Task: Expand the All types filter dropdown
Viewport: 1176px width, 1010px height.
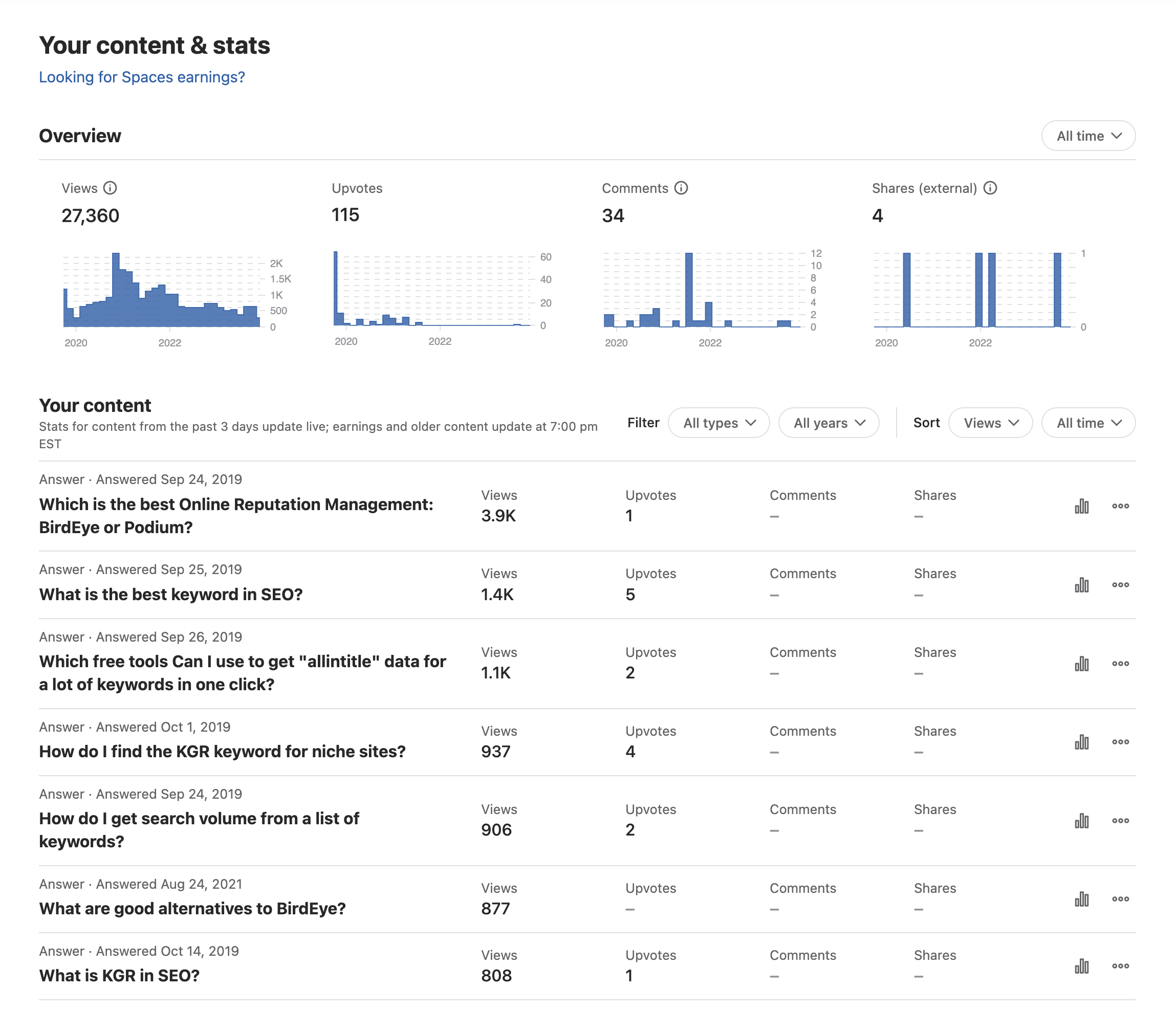Action: pos(718,423)
